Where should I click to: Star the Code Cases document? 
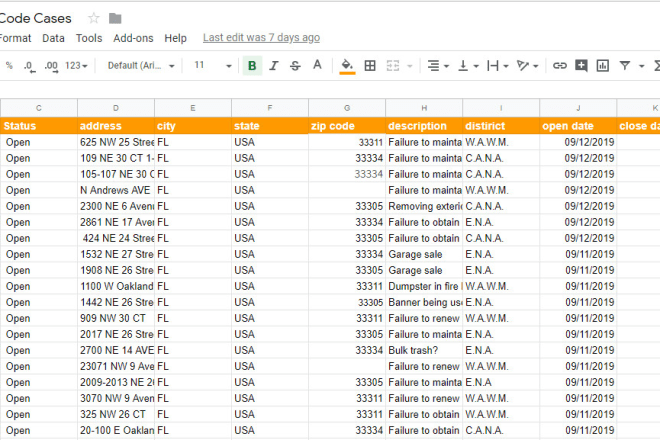(x=93, y=18)
